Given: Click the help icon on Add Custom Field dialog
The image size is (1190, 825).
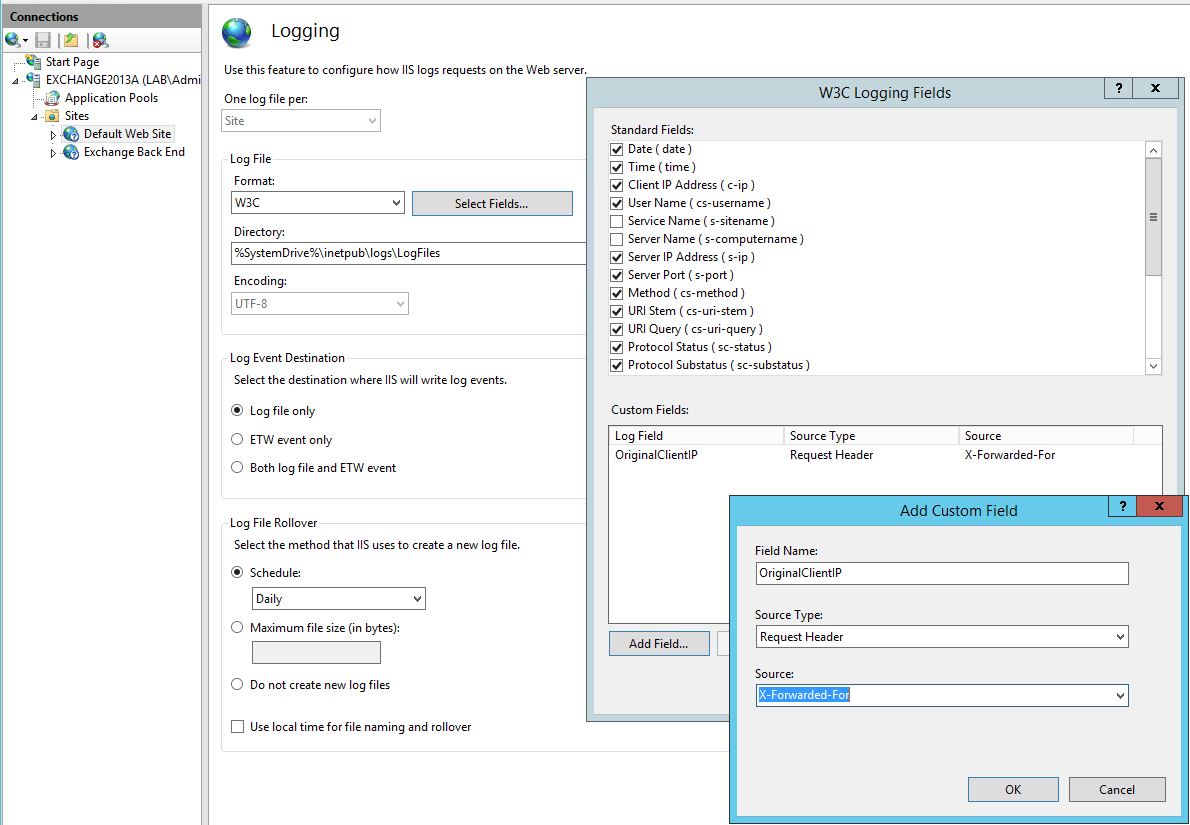Looking at the screenshot, I should pos(1121,506).
